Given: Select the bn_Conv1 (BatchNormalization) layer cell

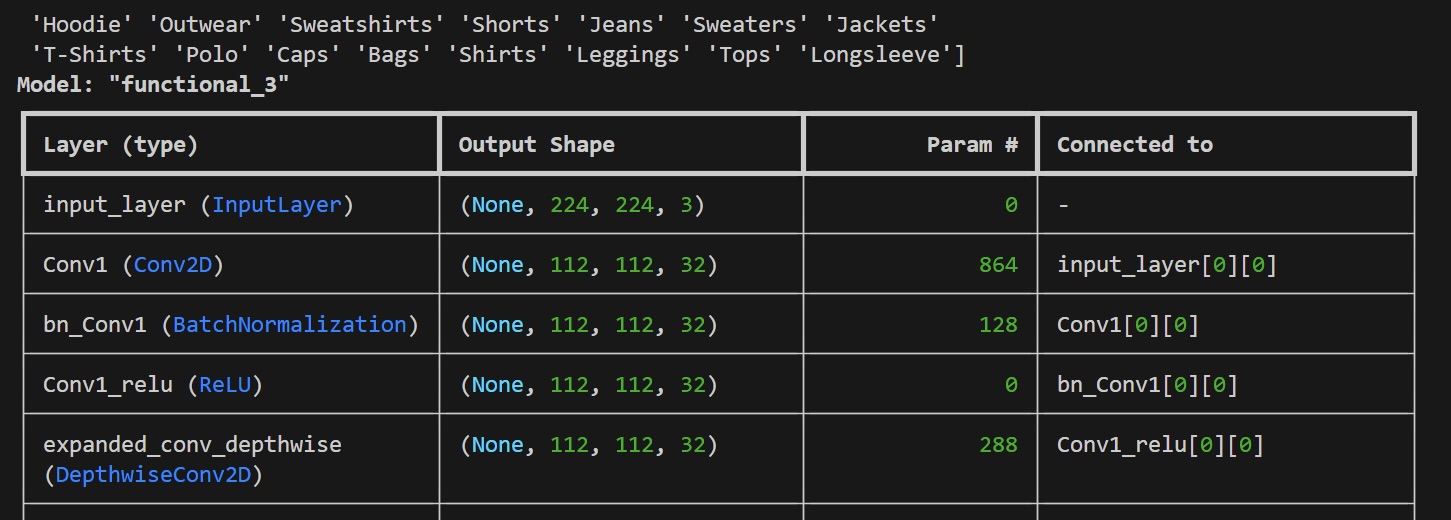Looking at the screenshot, I should 231,325.
